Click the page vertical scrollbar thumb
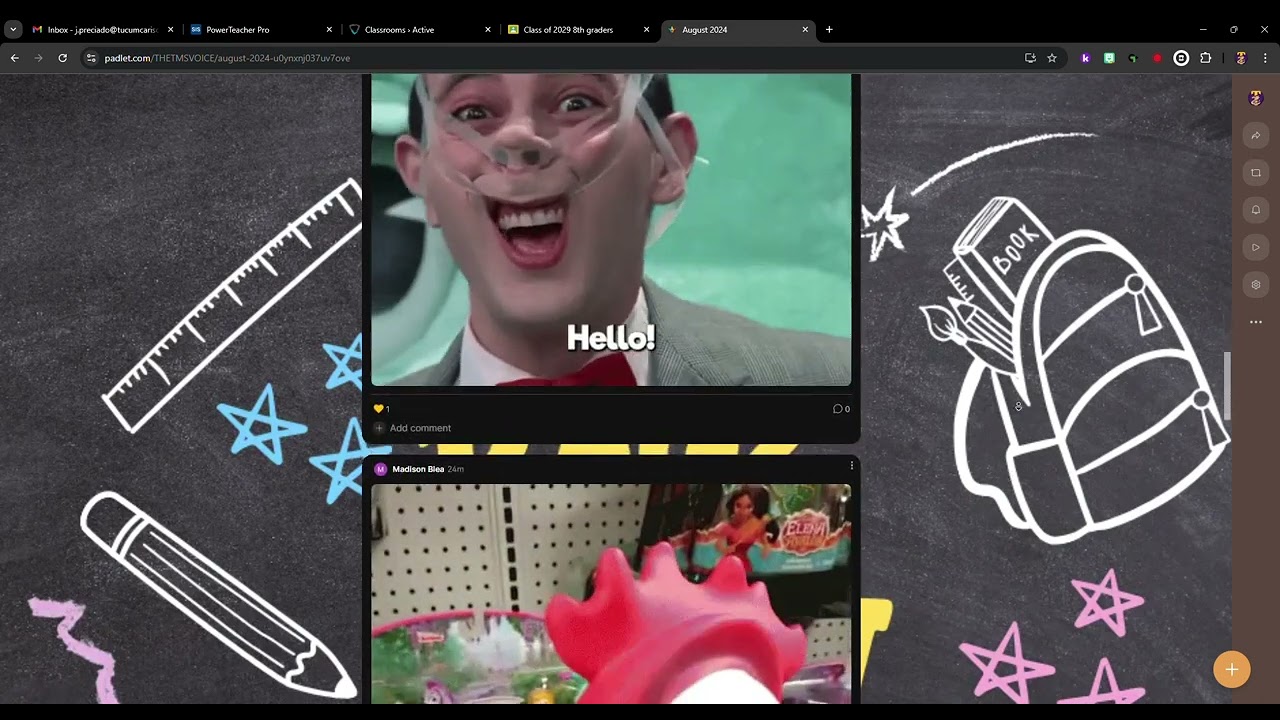The image size is (1280, 720). [1228, 386]
